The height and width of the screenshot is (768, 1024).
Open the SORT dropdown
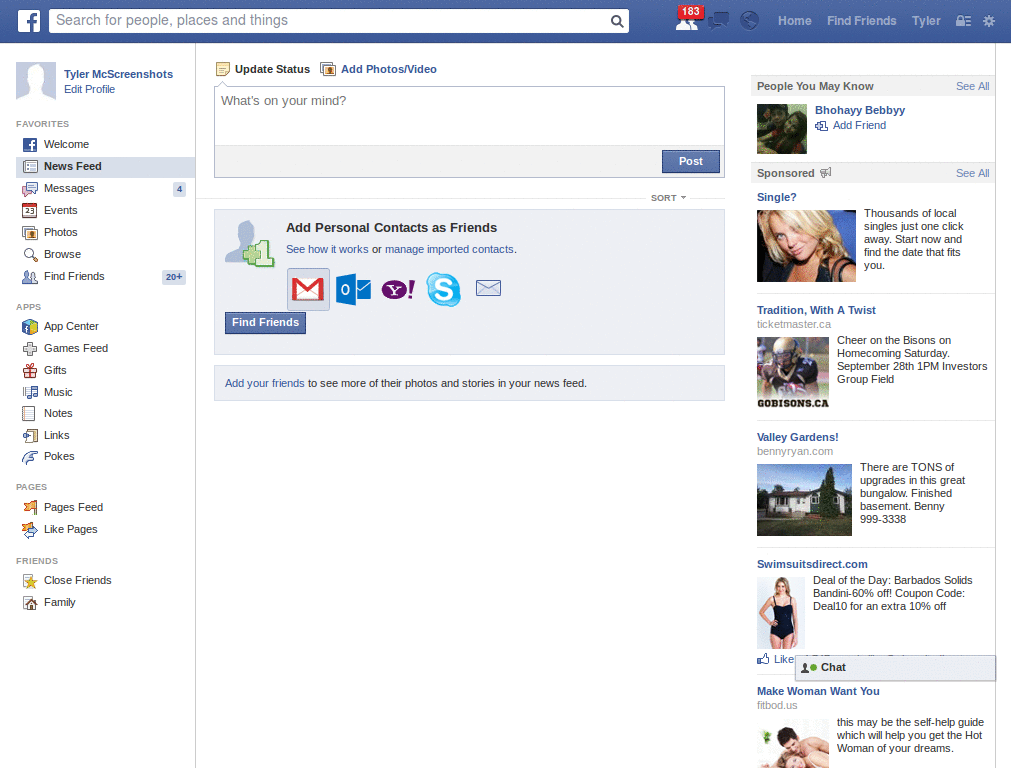coord(668,198)
